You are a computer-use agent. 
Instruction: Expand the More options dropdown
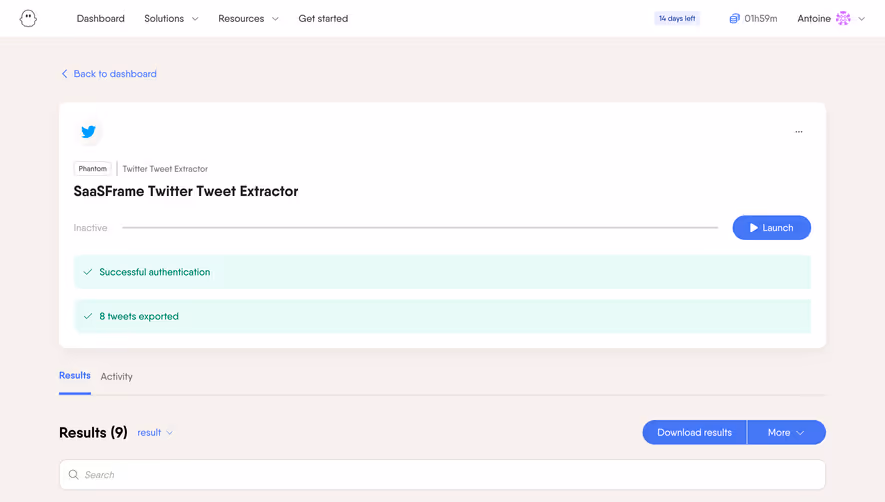786,433
